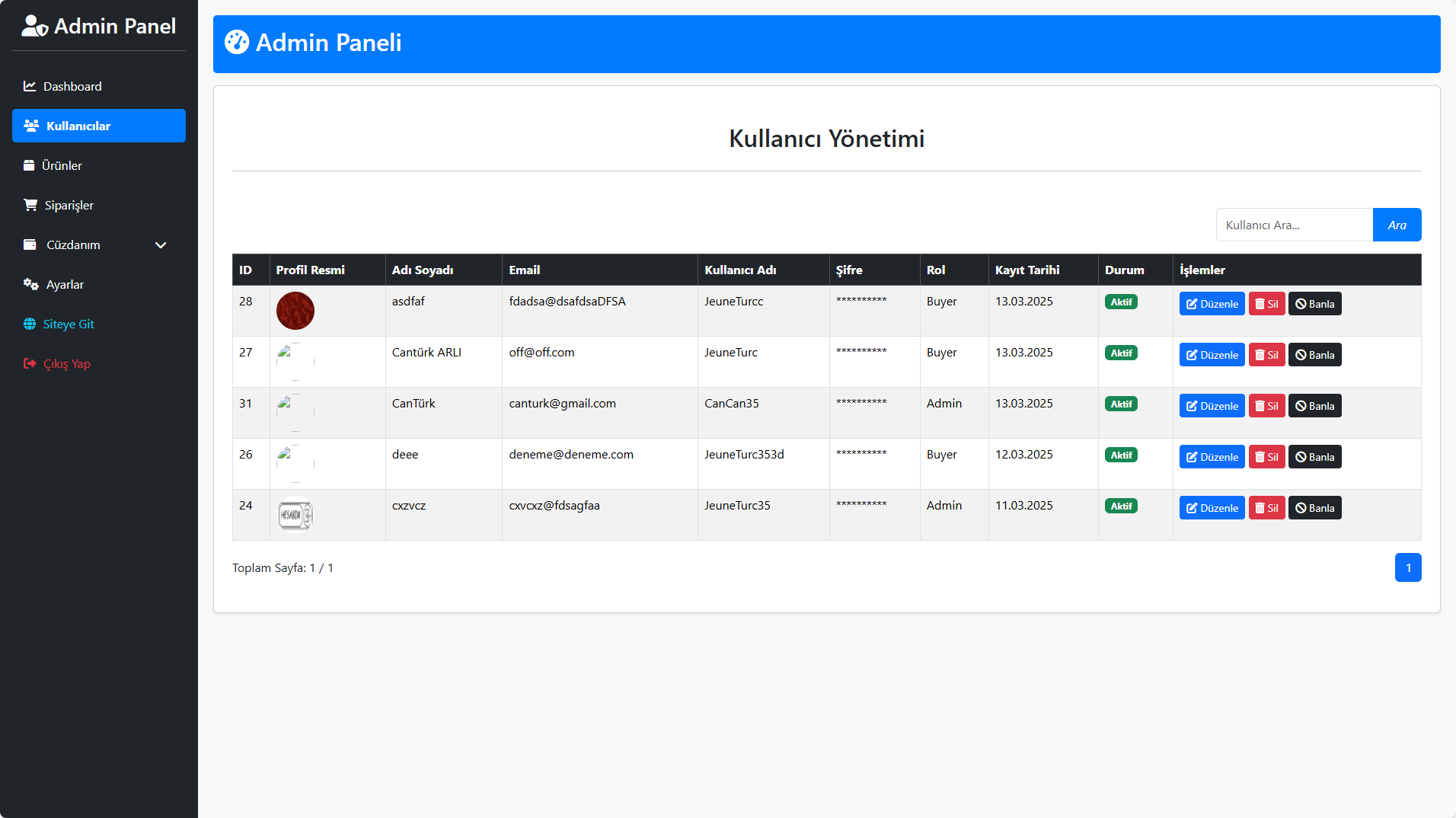Viewport: 1456px width, 818px height.
Task: Click the Cüzdanım wallet icon
Action: point(30,244)
